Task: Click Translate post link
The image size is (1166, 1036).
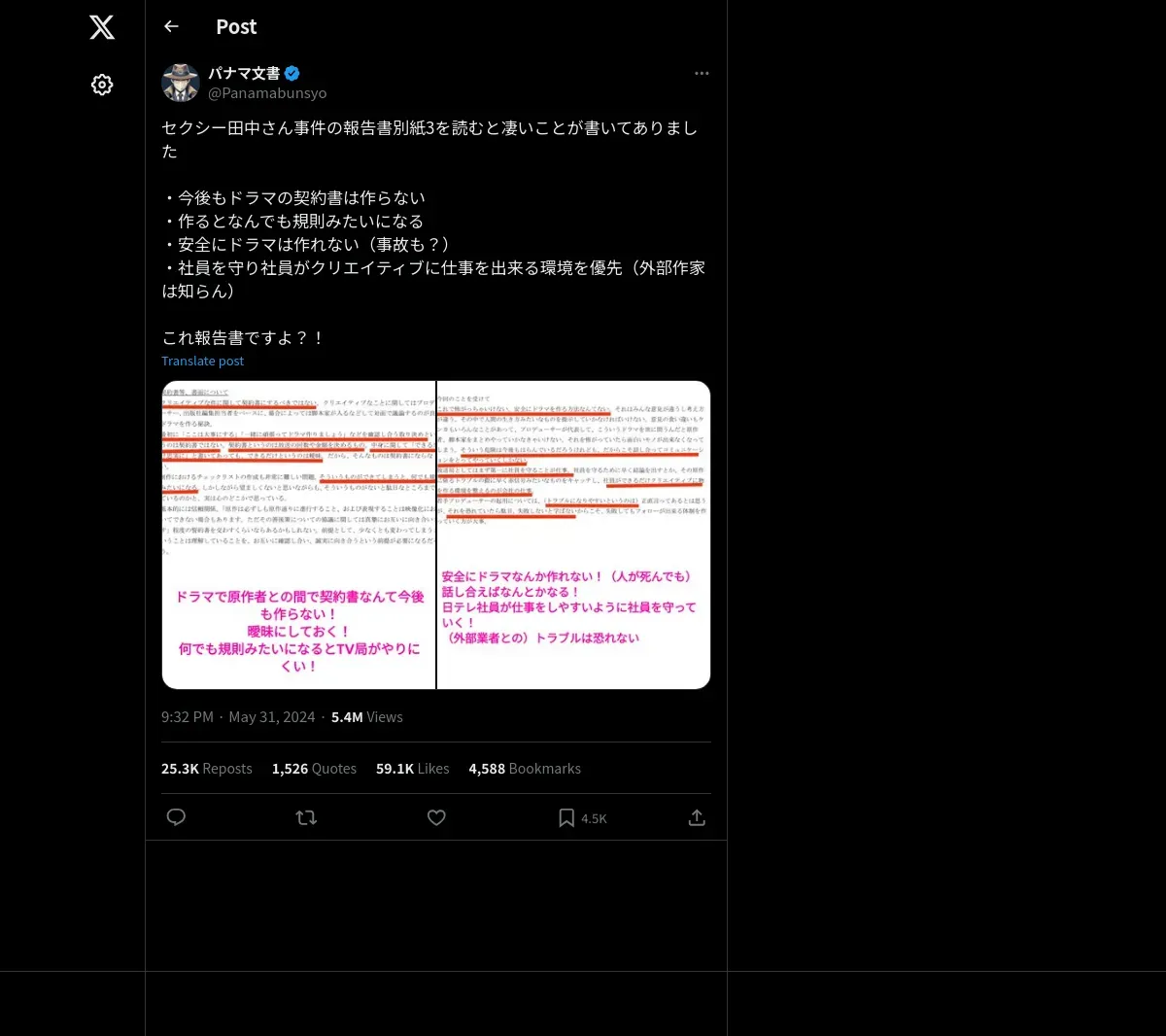Action: tap(202, 361)
